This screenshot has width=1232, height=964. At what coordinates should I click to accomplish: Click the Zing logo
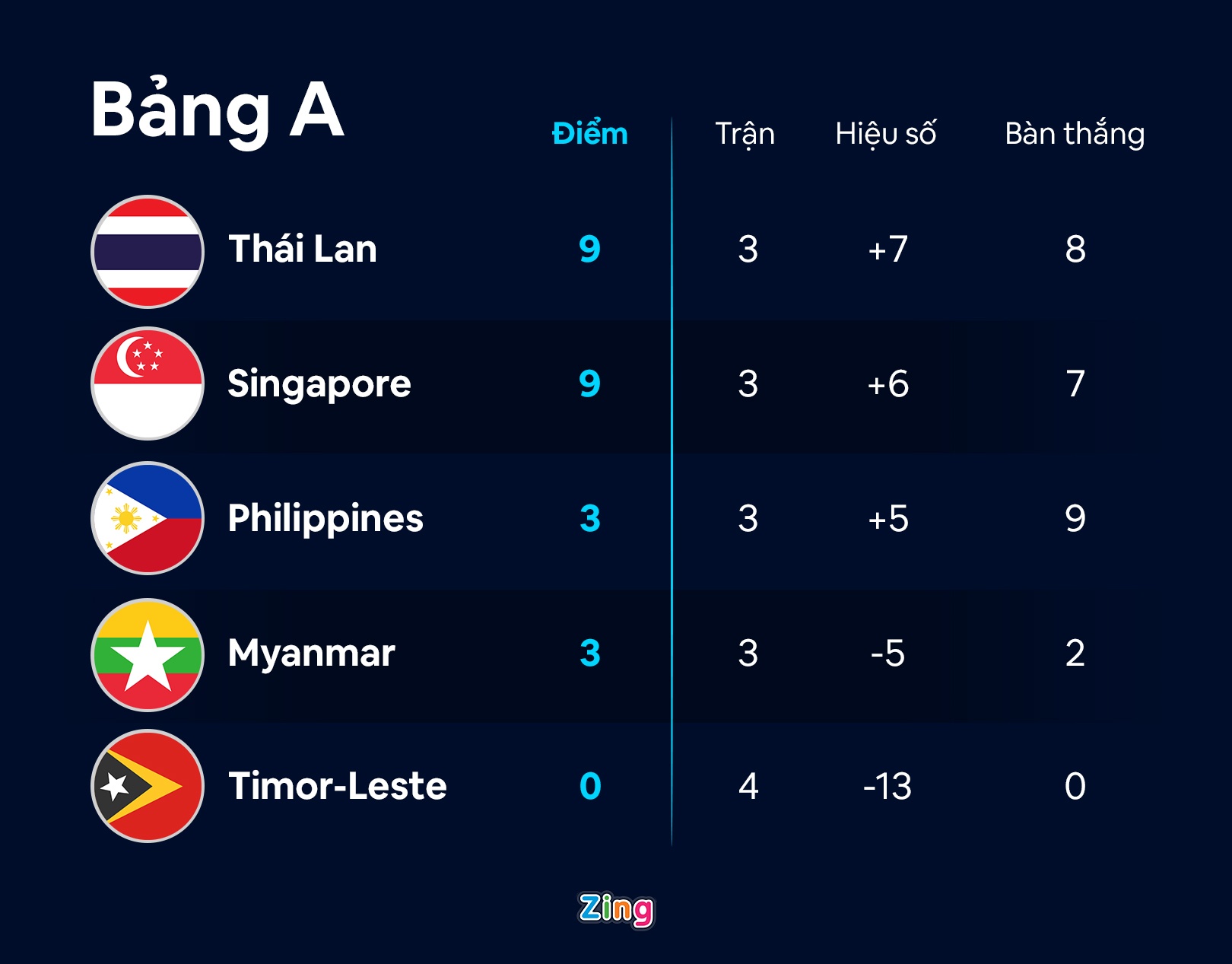click(x=616, y=909)
